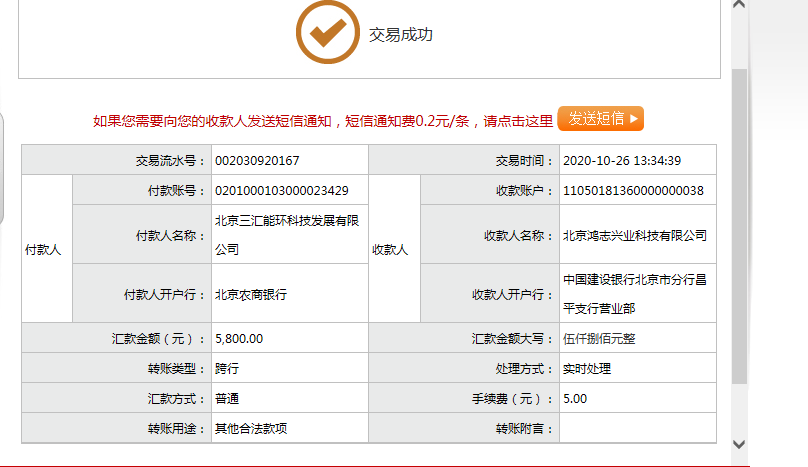Click the scrollbar down arrow
The image size is (808, 467).
[x=739, y=443]
